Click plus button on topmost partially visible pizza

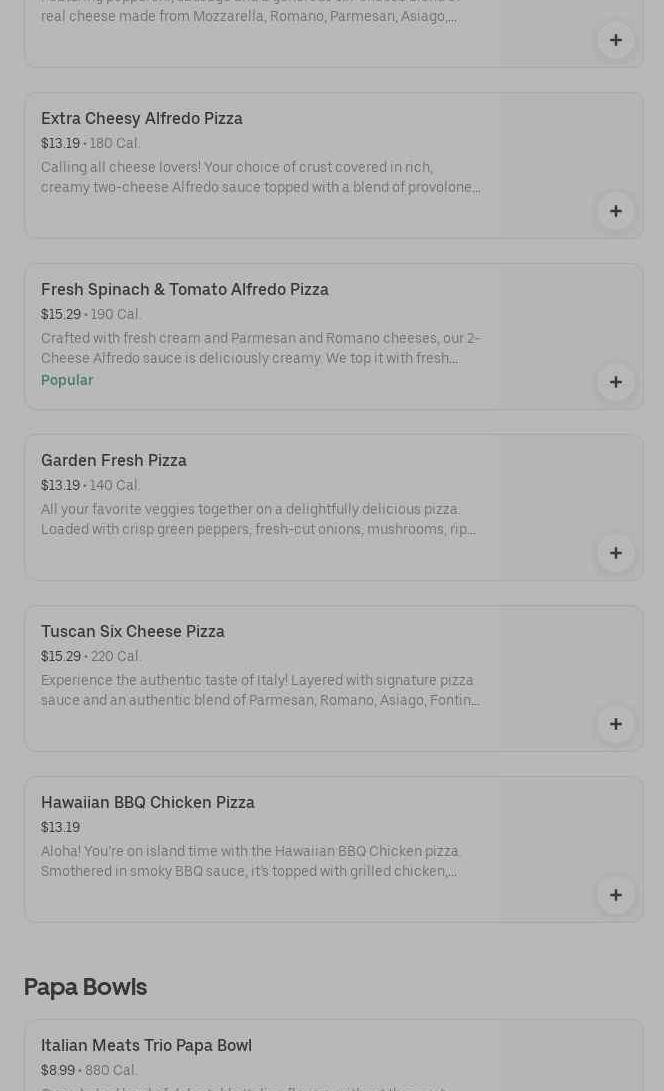(x=615, y=40)
